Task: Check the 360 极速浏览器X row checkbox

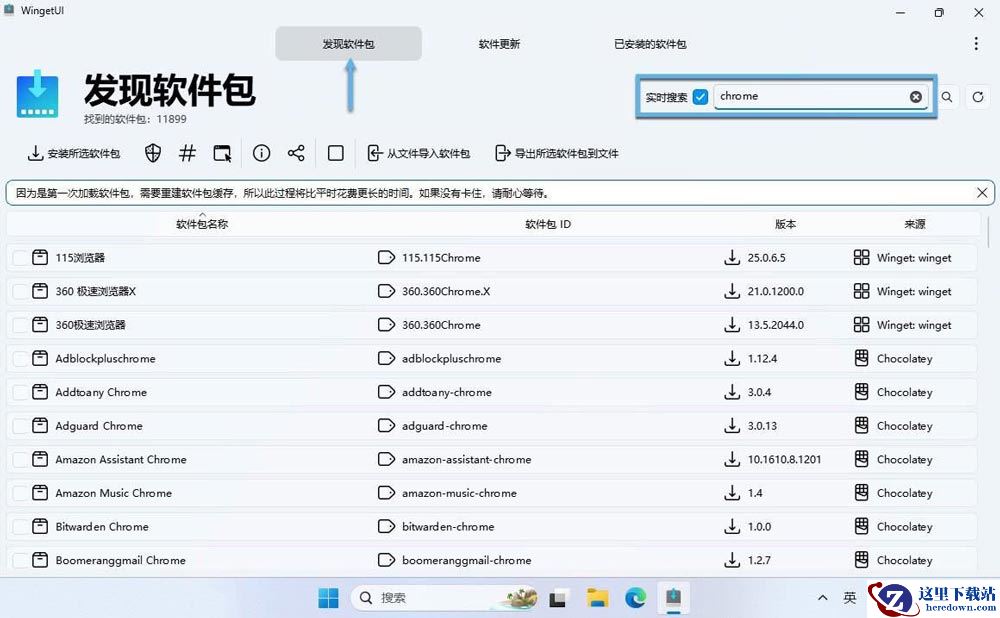Action: 20,291
